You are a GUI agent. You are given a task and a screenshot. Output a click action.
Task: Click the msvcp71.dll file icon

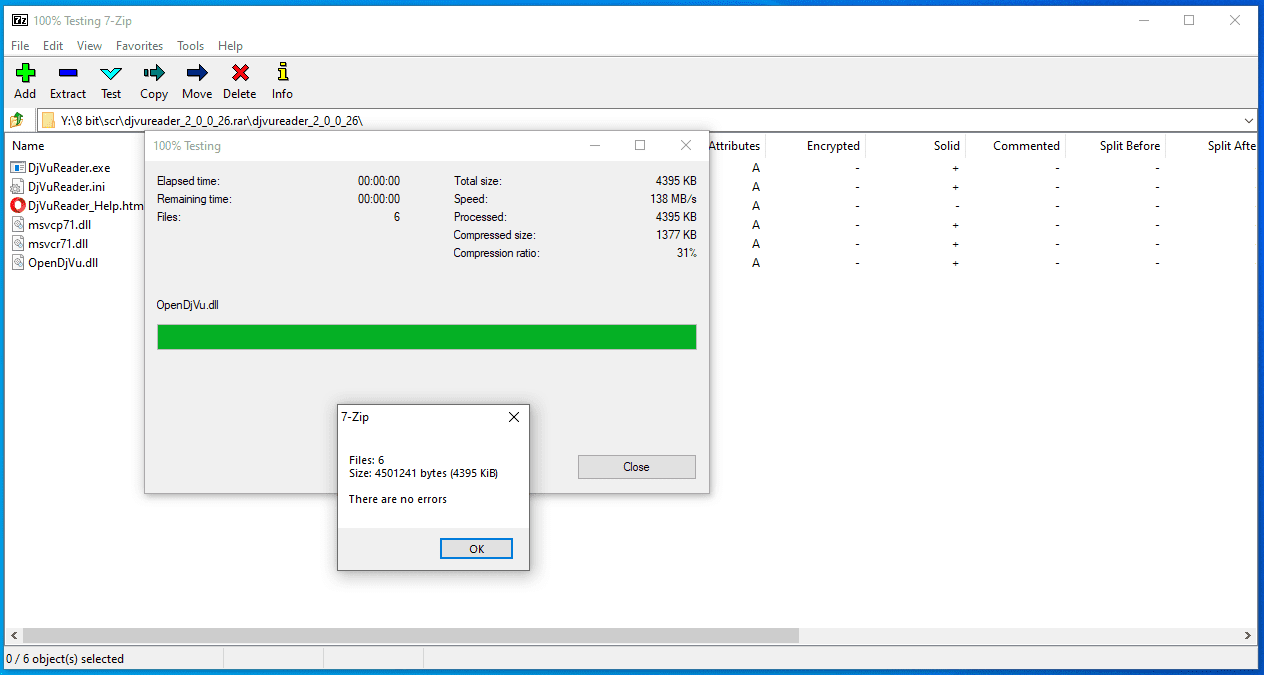(x=18, y=225)
